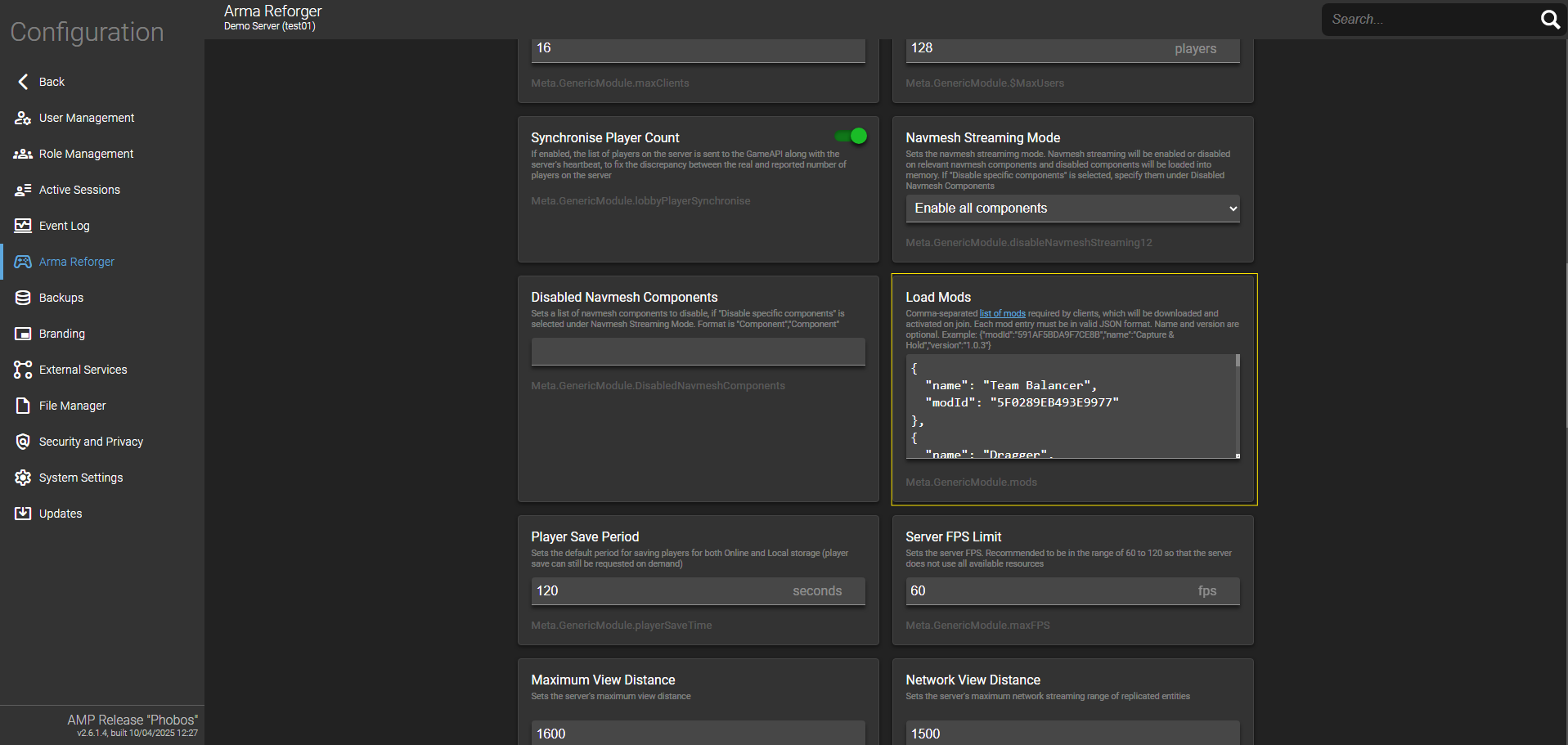Viewport: 1568px width, 745px height.
Task: Click the Server FPS Limit field
Action: [1072, 591]
